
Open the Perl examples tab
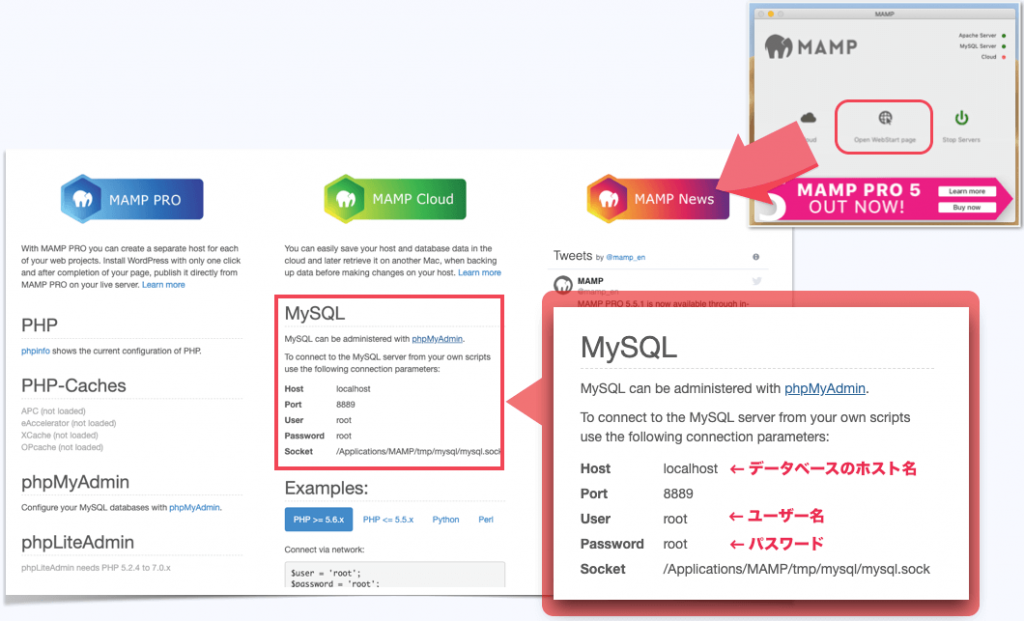(x=486, y=520)
